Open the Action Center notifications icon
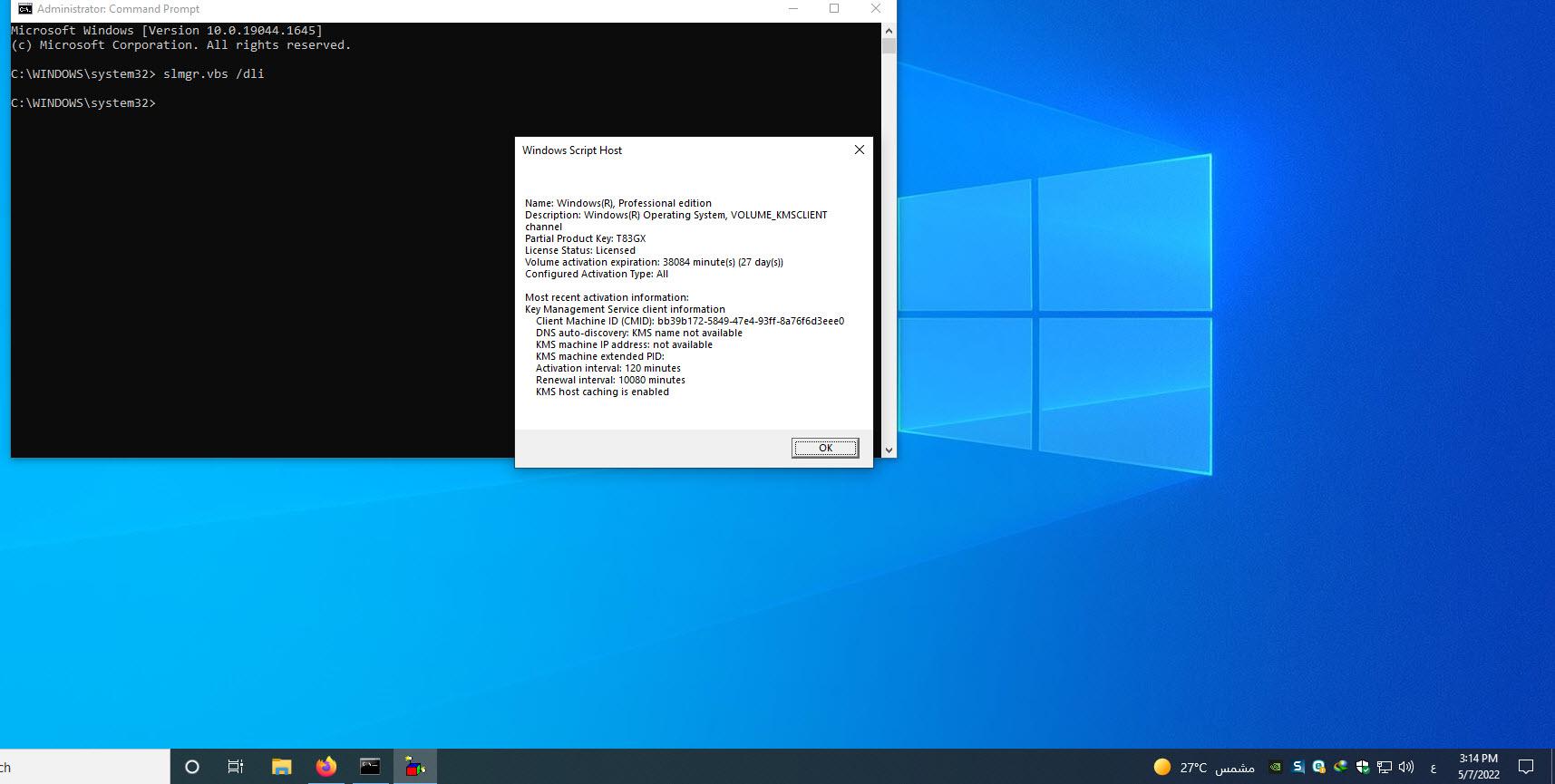Image resolution: width=1555 pixels, height=784 pixels. click(x=1526, y=767)
